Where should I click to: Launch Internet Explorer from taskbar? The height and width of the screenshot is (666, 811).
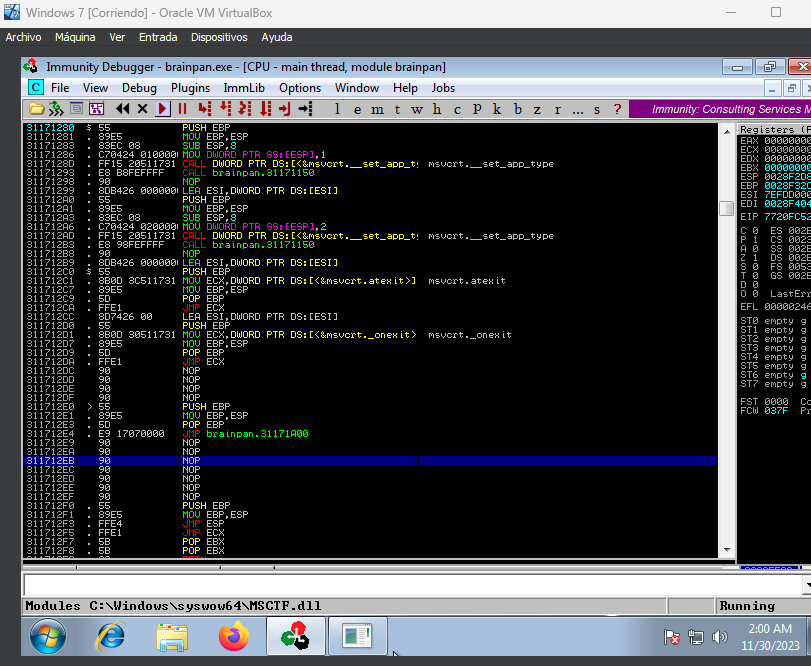coord(110,636)
